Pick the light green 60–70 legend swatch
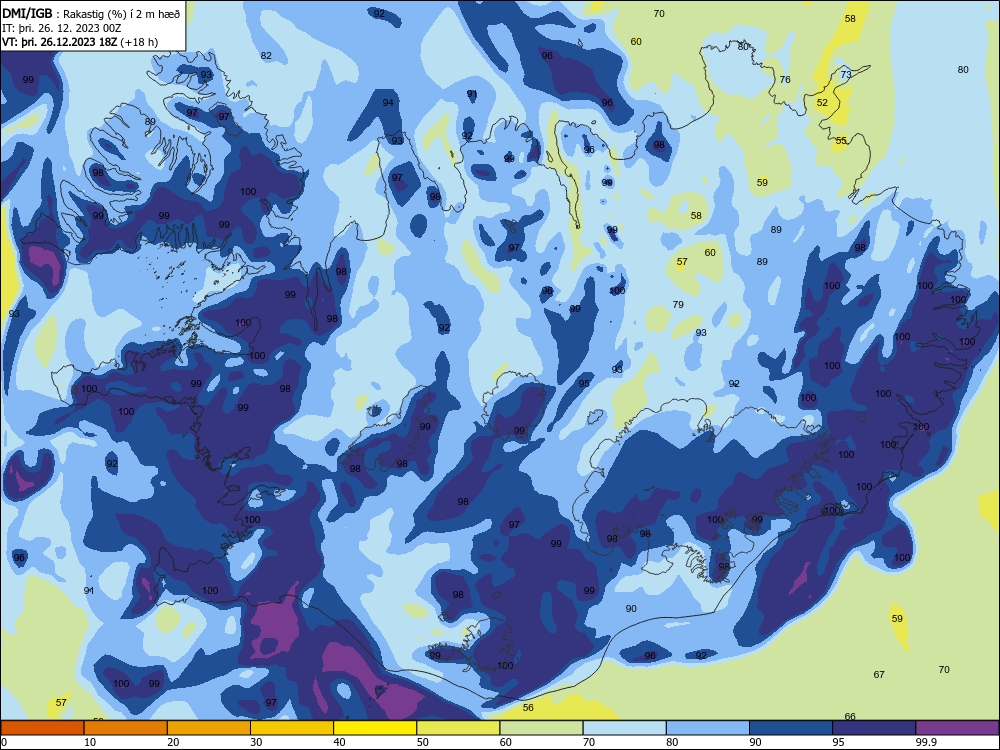 [x=541, y=728]
